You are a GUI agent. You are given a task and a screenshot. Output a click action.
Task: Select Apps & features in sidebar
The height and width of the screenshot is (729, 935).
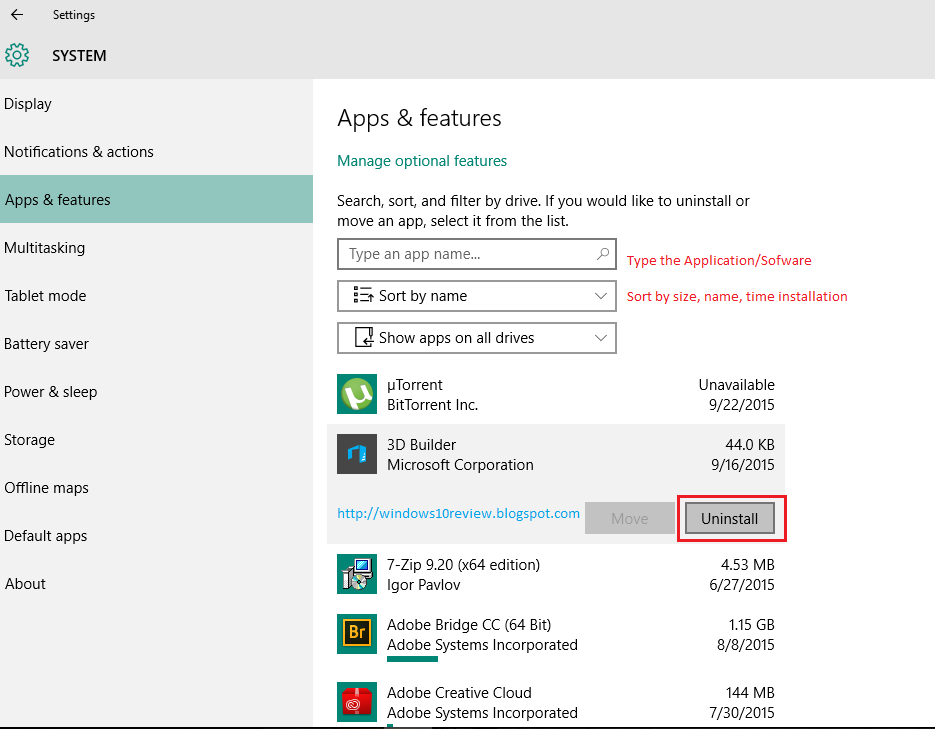pos(156,199)
